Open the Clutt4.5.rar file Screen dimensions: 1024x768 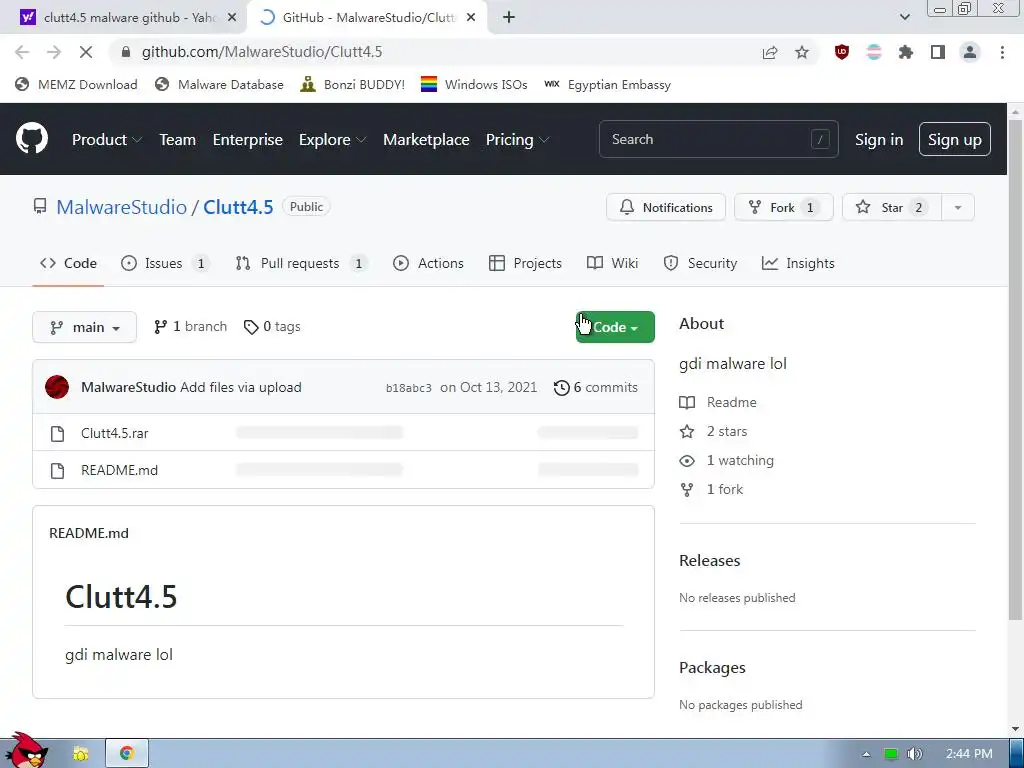[114, 433]
